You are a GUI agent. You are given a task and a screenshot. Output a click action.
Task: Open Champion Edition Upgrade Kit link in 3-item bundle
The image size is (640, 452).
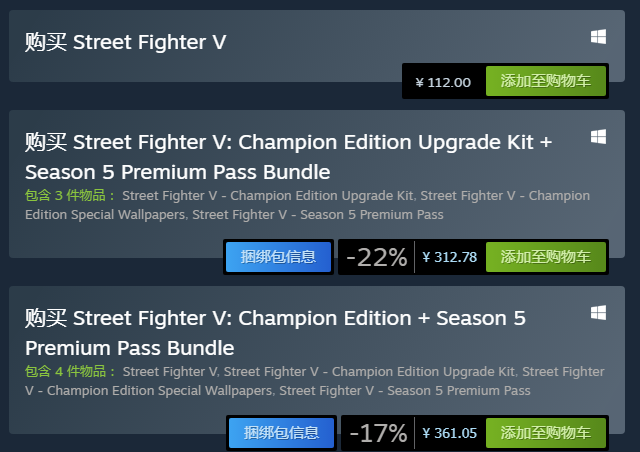click(268, 196)
